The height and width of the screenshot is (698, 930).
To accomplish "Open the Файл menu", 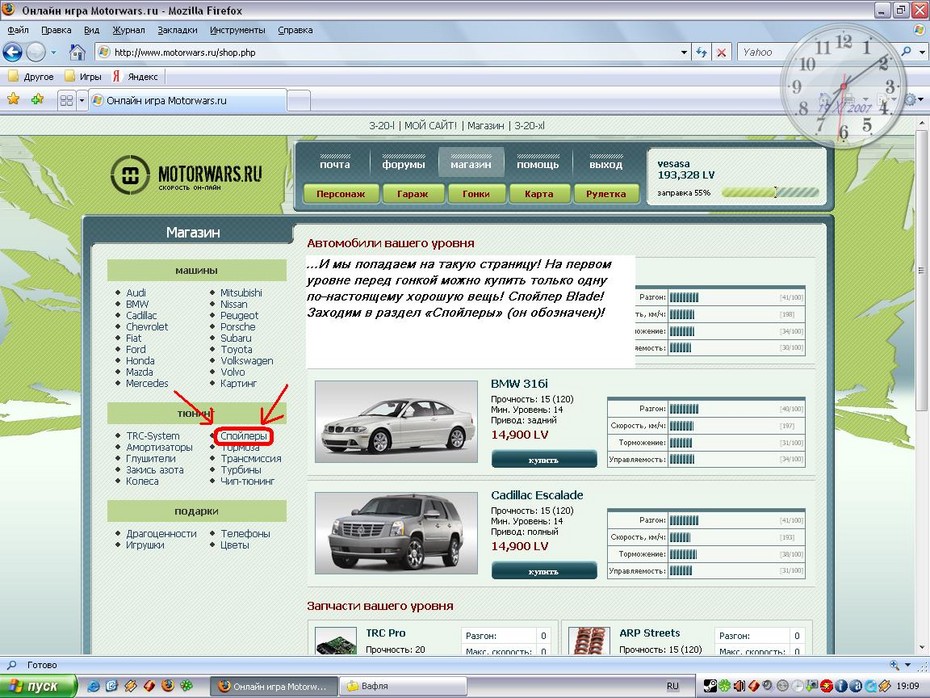I will [18, 30].
